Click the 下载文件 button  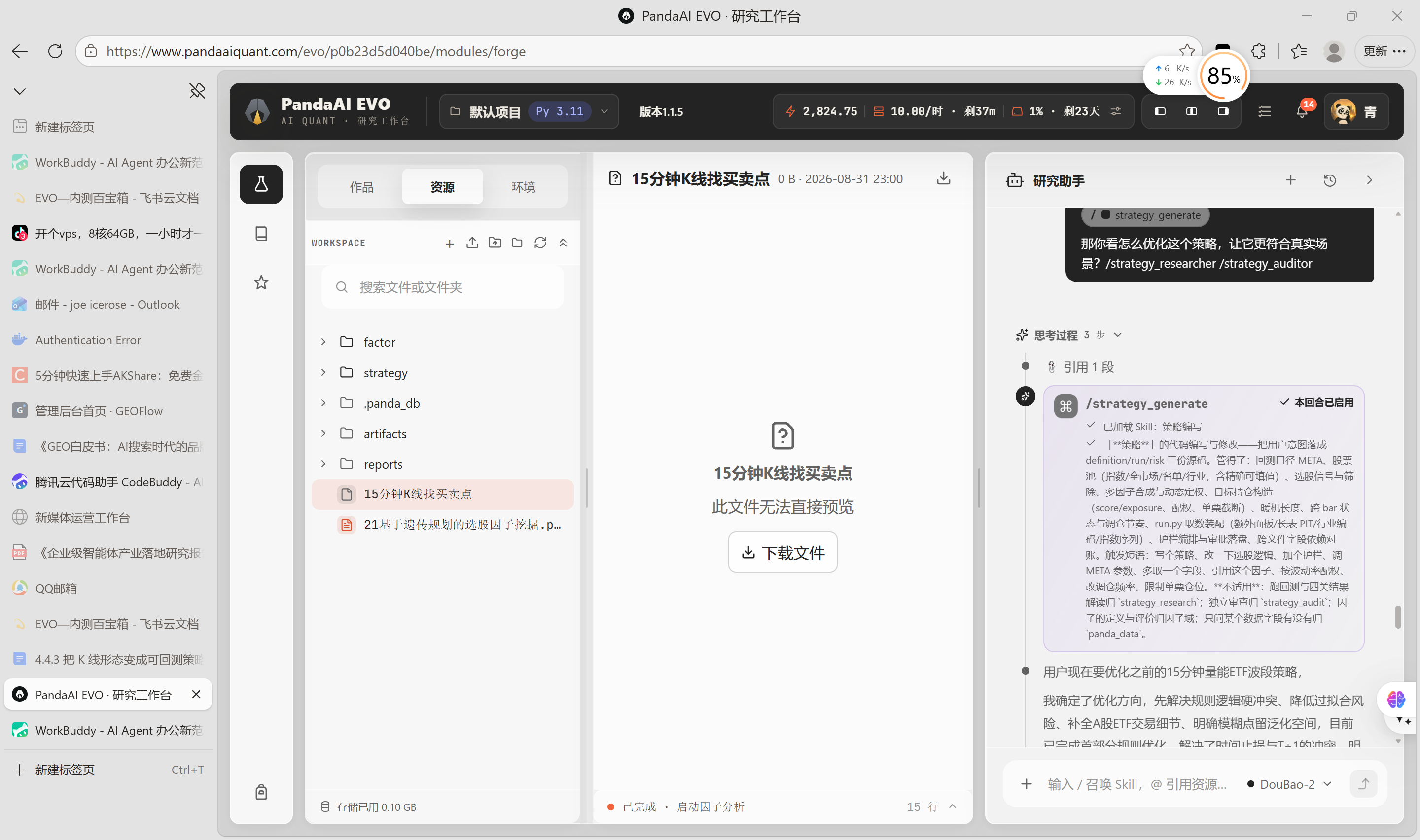tap(782, 553)
